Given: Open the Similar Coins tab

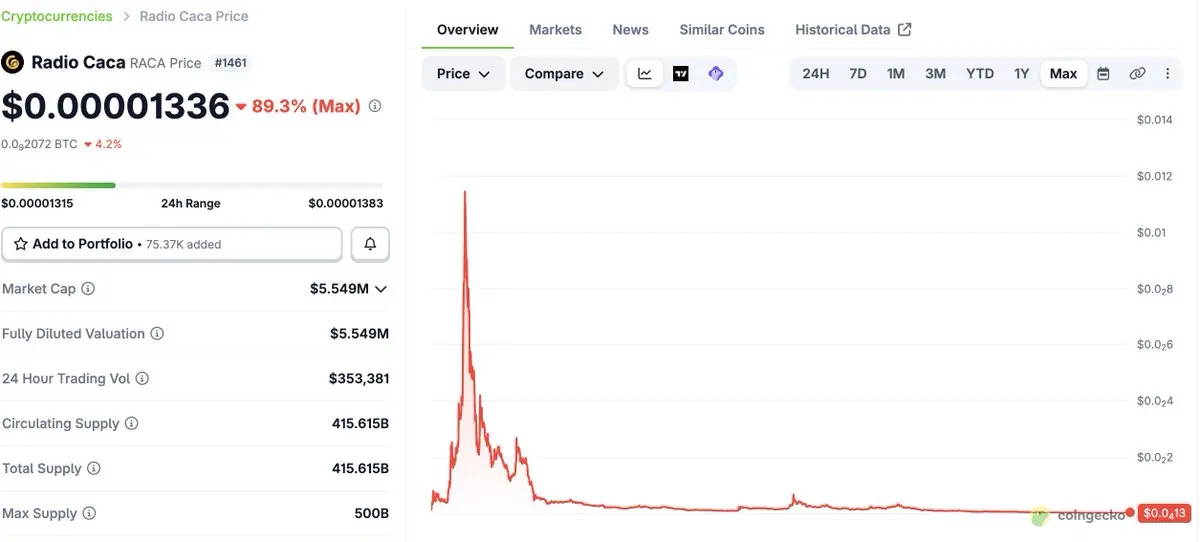Looking at the screenshot, I should [x=722, y=30].
